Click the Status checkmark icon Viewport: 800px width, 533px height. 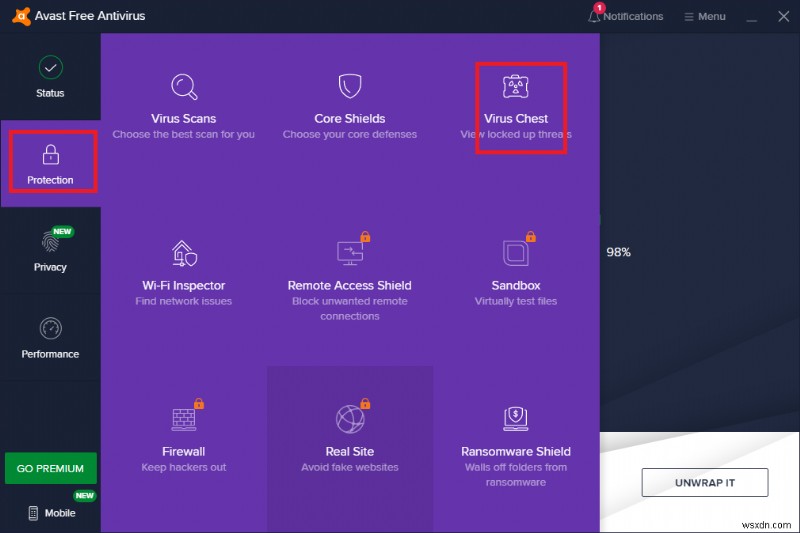[51, 67]
